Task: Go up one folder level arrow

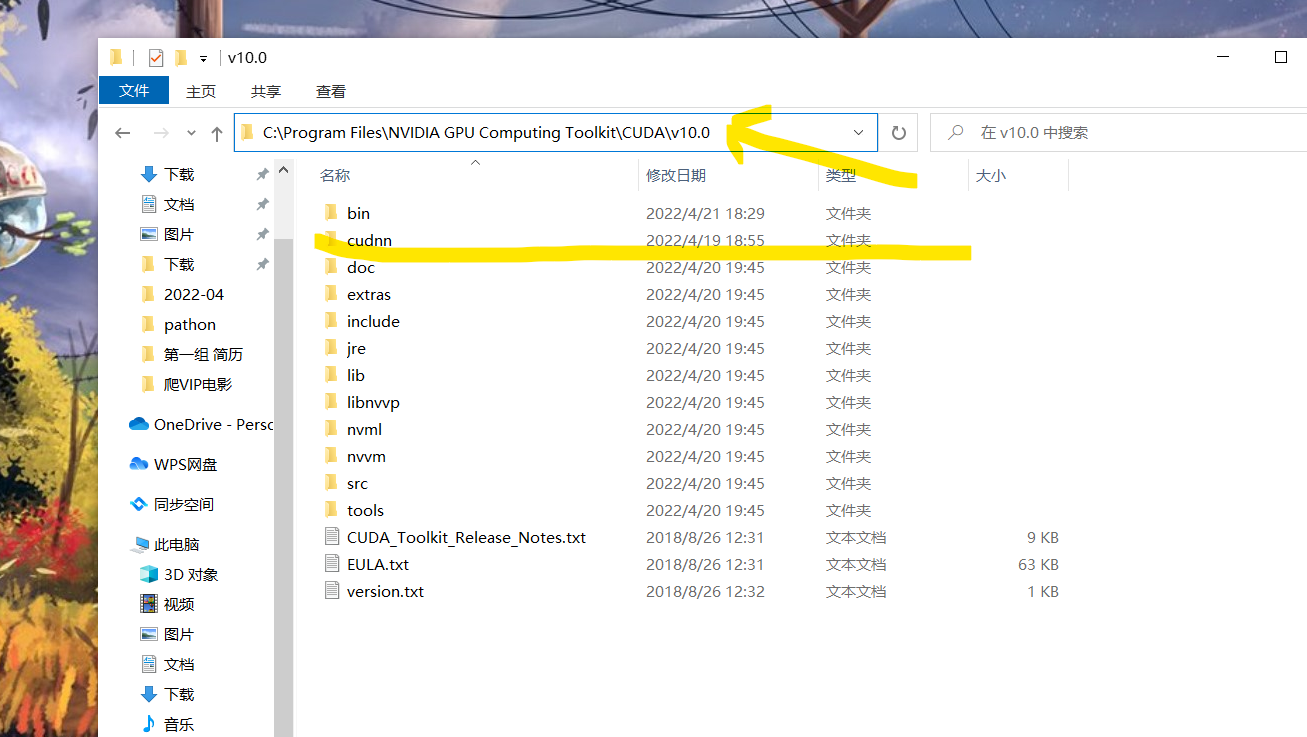Action: tap(217, 133)
